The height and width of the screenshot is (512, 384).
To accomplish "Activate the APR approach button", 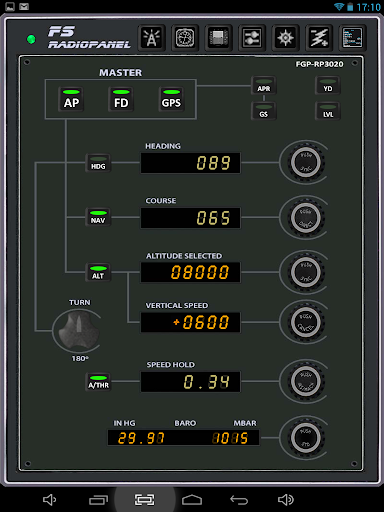I will click(264, 85).
